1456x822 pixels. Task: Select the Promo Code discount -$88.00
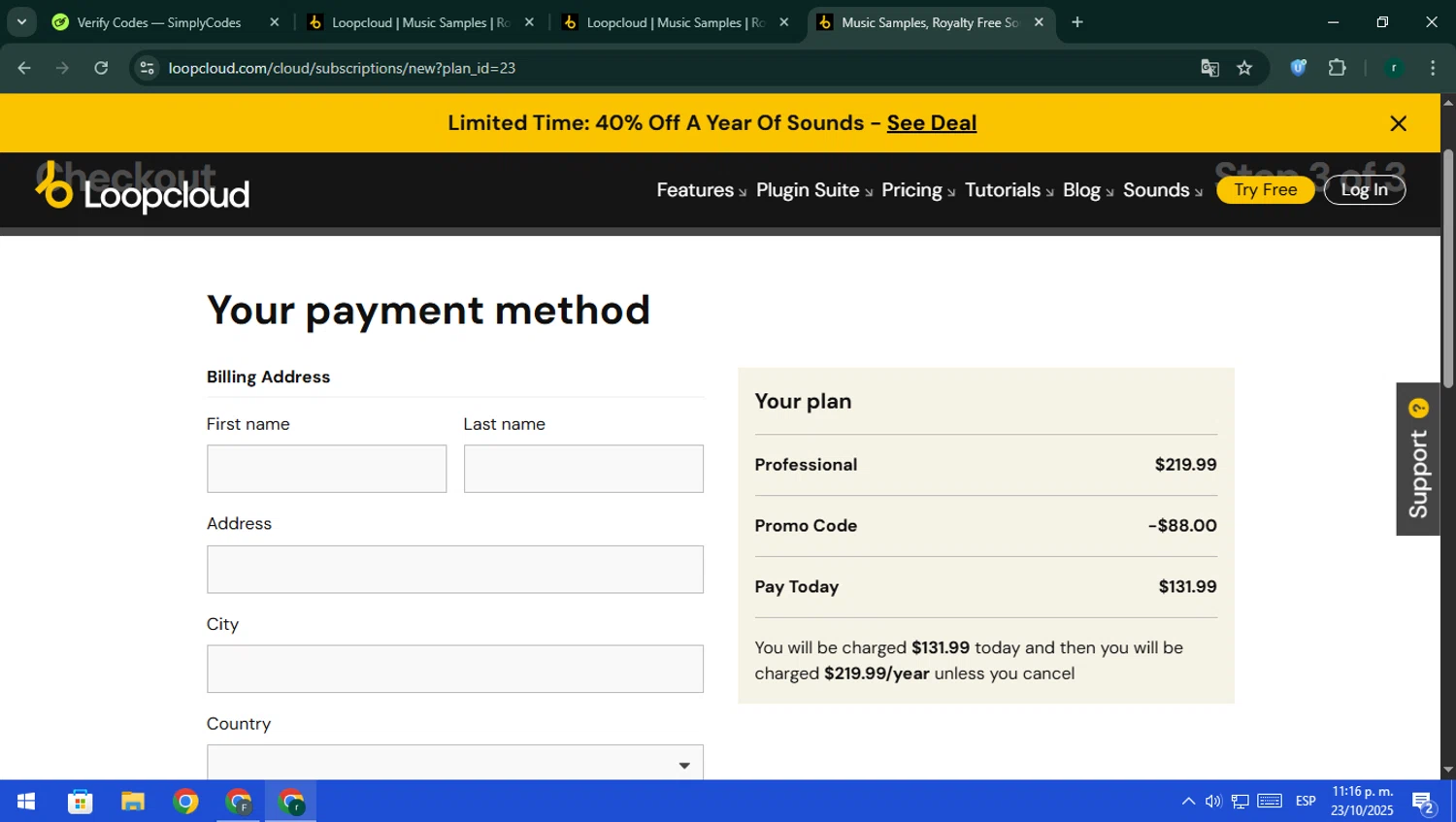1182,526
